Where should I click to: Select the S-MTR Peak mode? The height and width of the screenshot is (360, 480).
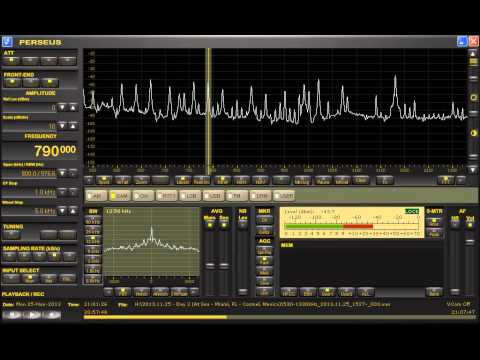click(434, 232)
